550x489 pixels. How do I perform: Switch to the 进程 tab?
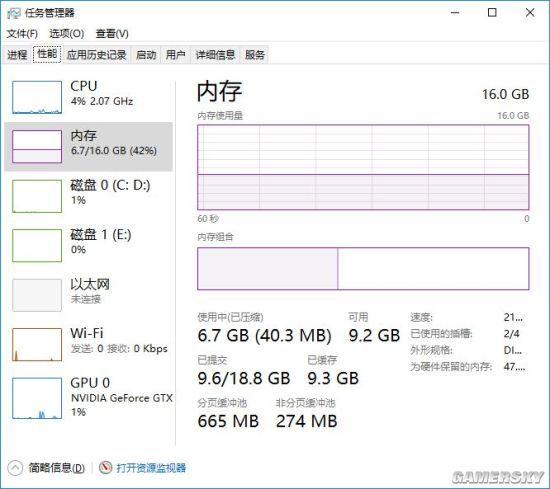[17, 55]
